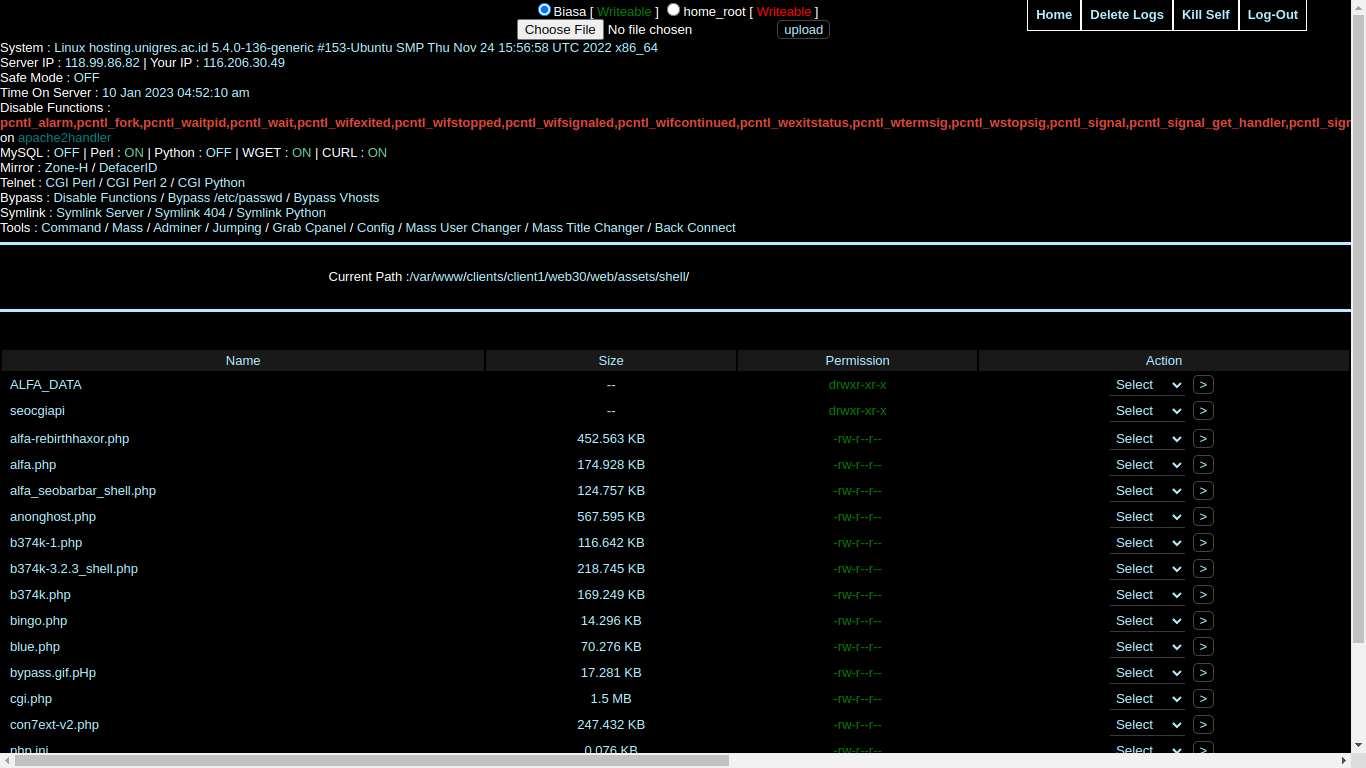Click the > go button for bypass.gif.pHp

coord(1203,673)
